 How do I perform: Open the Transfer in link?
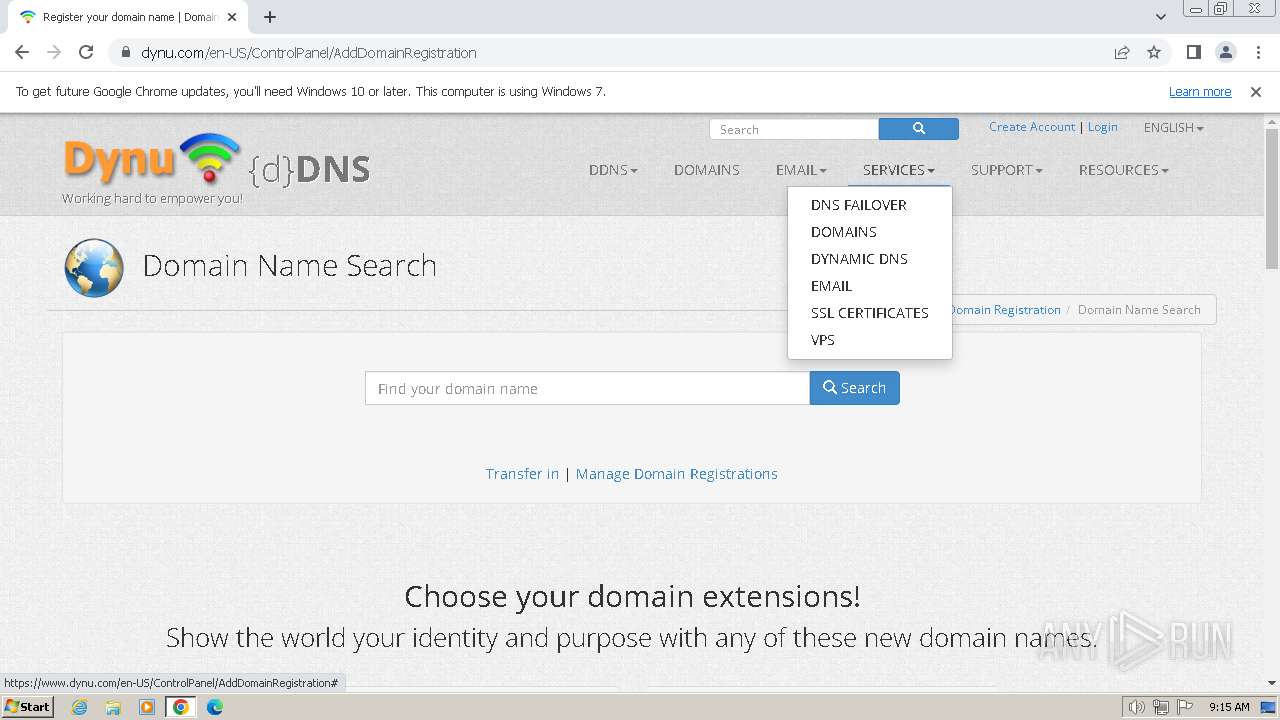[x=522, y=474]
